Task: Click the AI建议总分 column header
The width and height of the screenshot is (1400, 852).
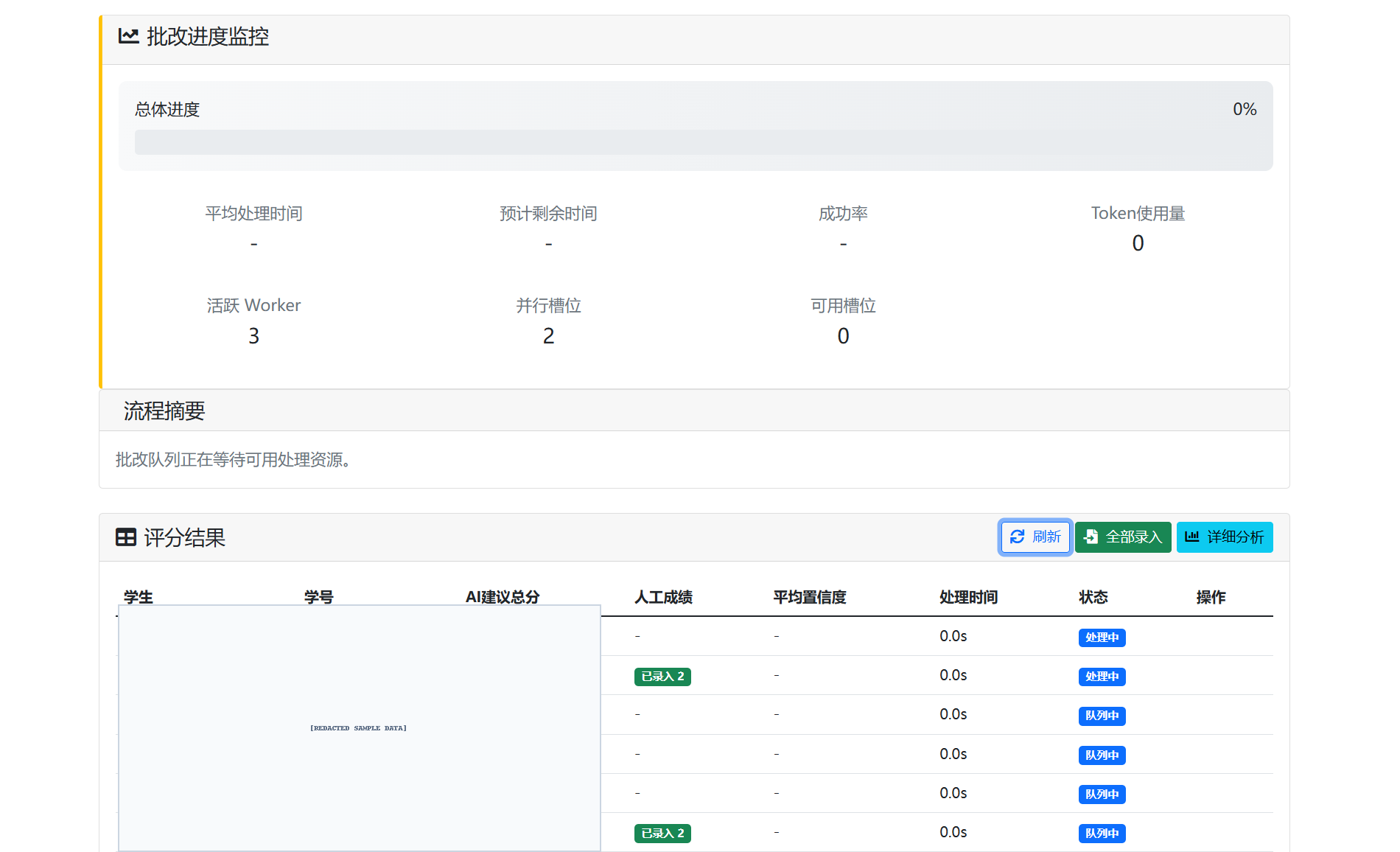Action: click(x=503, y=597)
